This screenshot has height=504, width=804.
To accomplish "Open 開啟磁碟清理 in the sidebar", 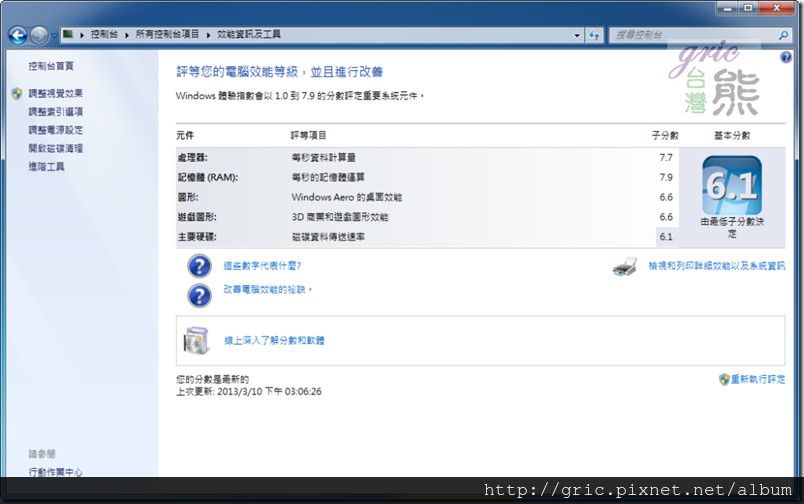I will tap(55, 149).
